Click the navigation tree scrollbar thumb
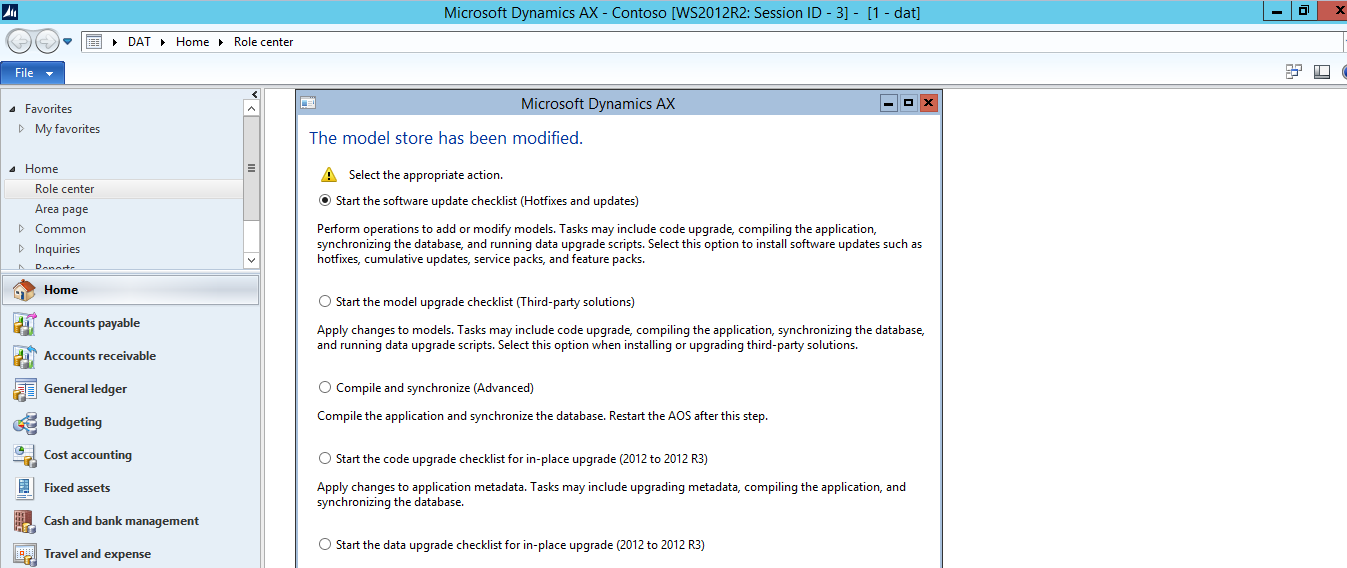 (251, 168)
